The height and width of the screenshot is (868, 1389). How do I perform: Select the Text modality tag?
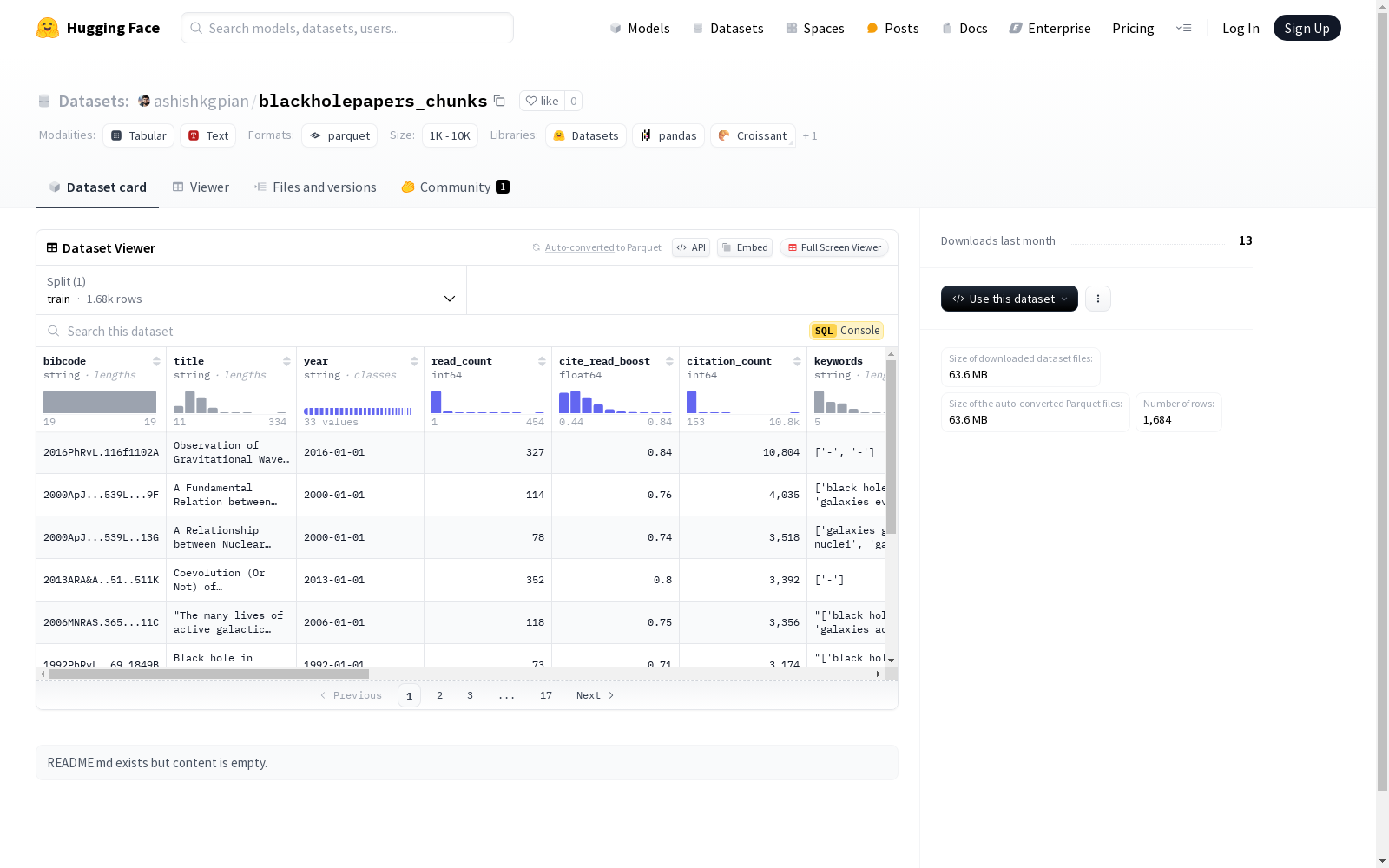point(208,135)
